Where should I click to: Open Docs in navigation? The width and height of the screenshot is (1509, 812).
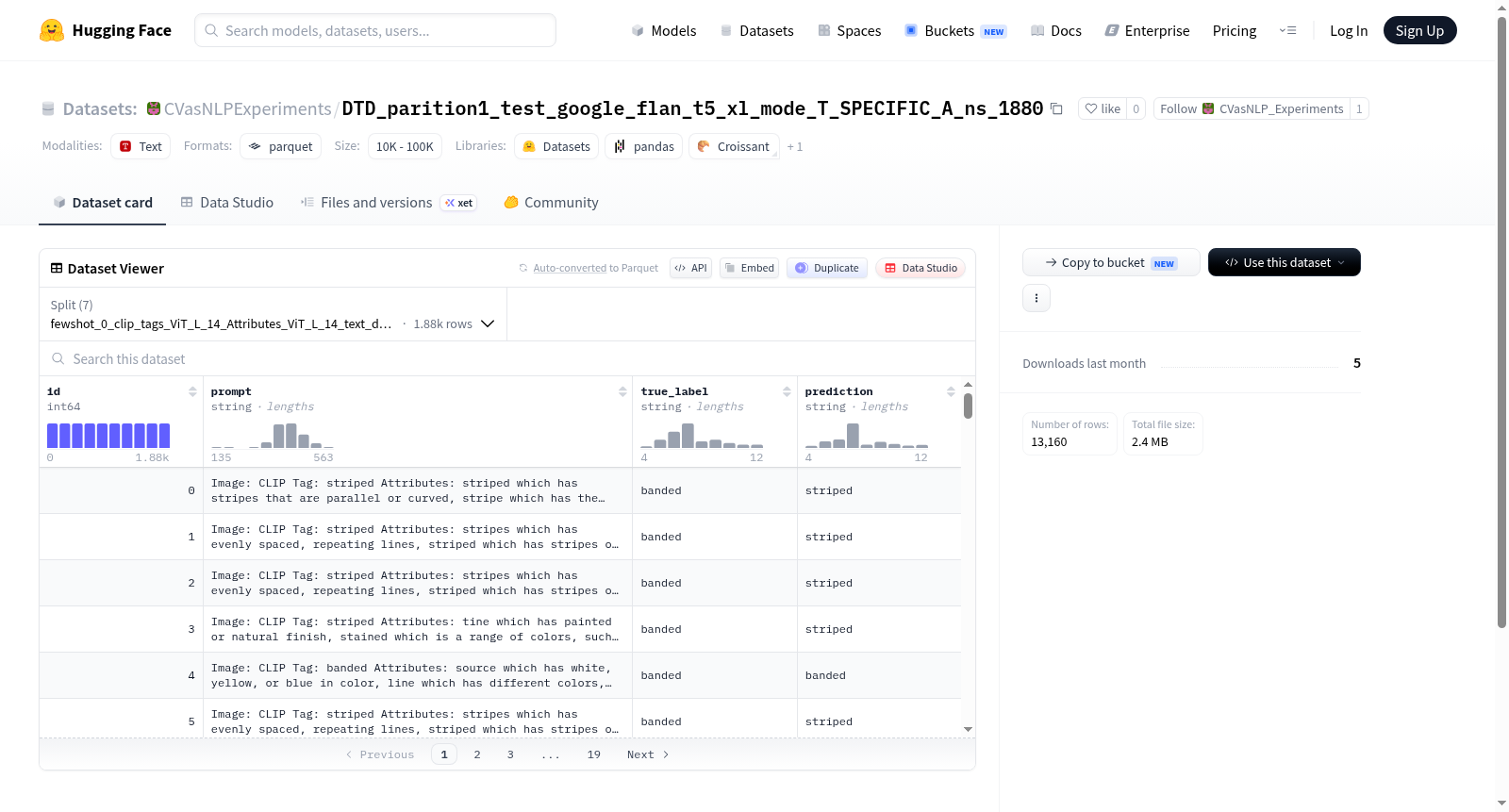[x=1056, y=31]
